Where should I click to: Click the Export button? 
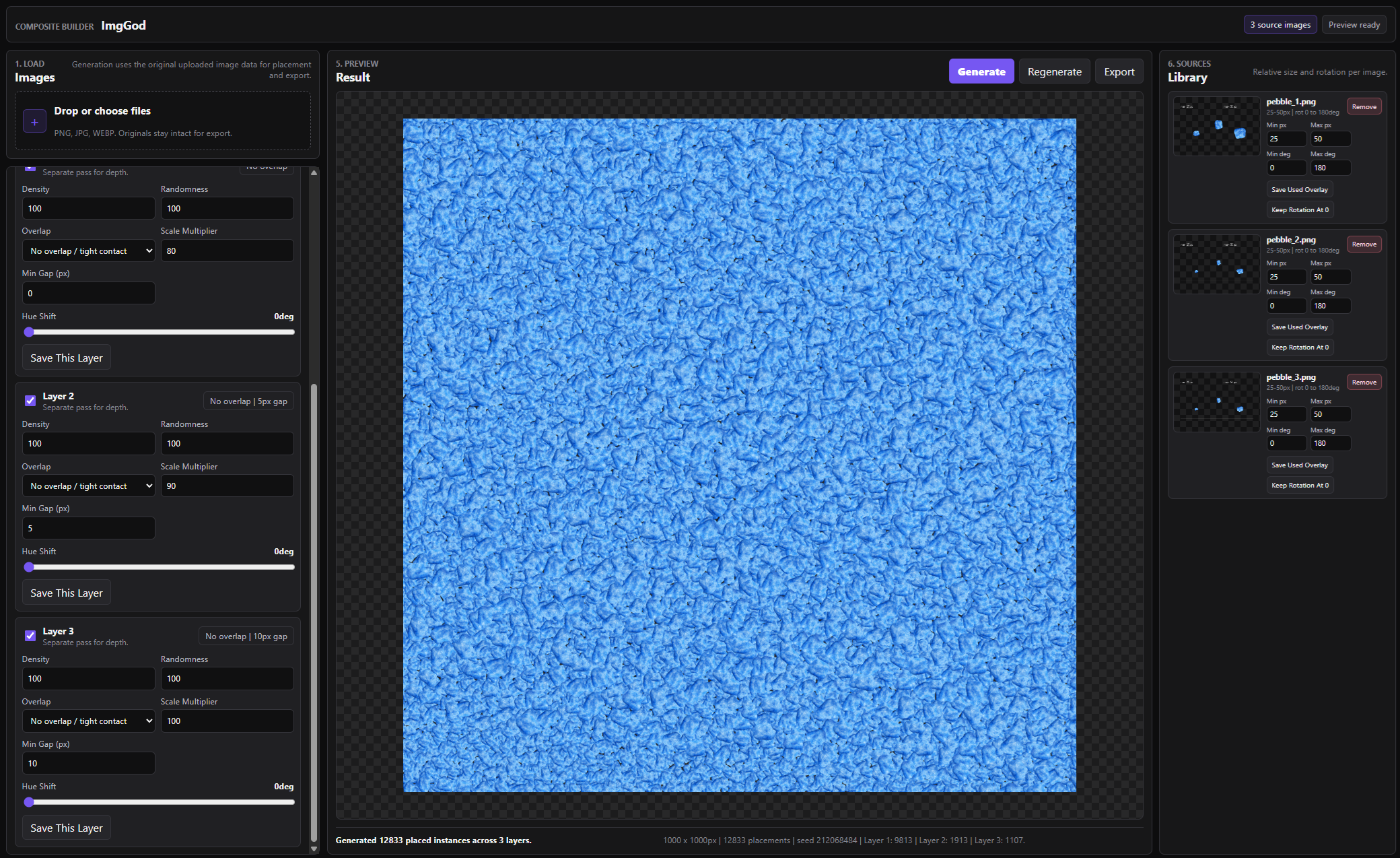pyautogui.click(x=1119, y=71)
